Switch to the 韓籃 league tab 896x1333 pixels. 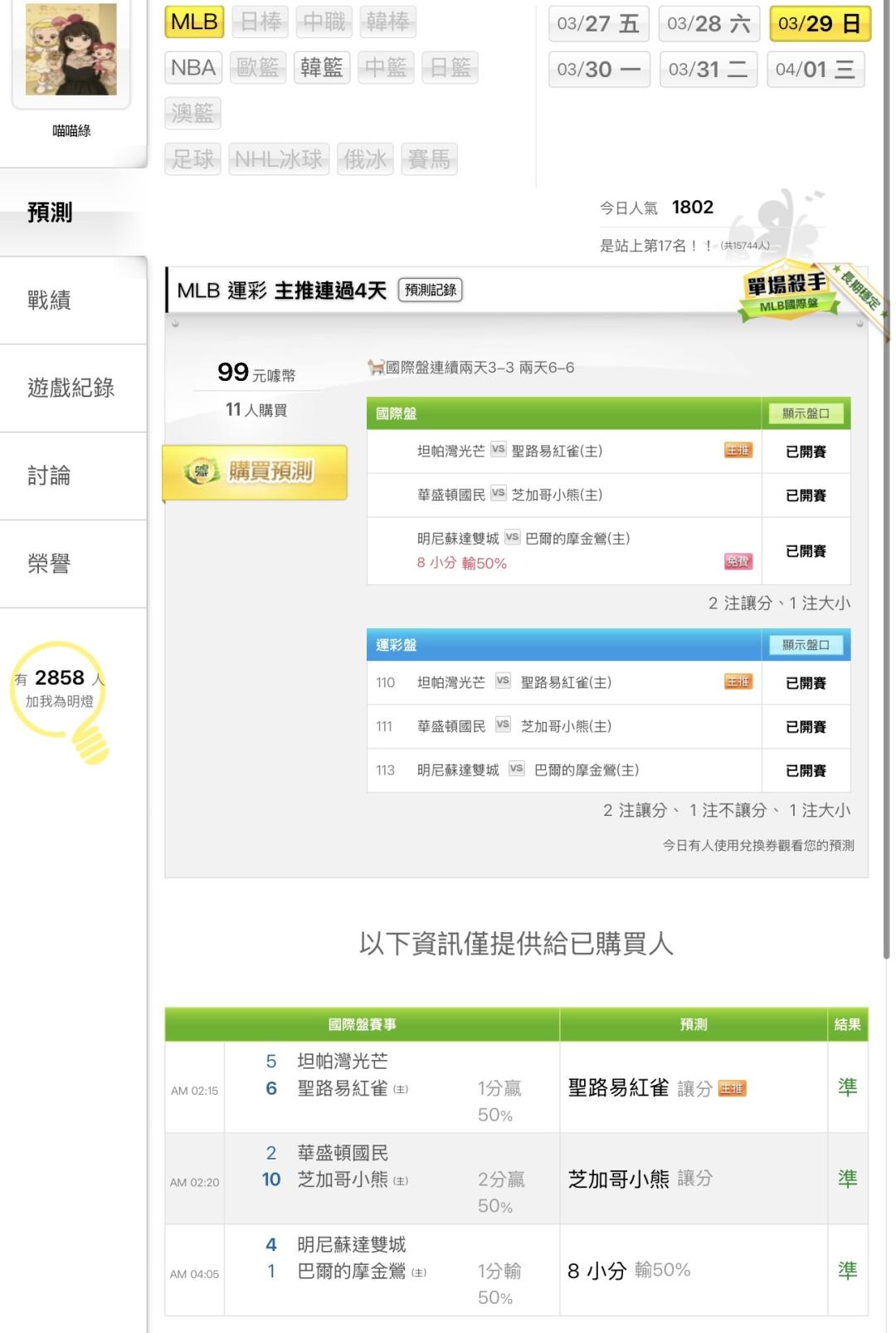tap(322, 67)
